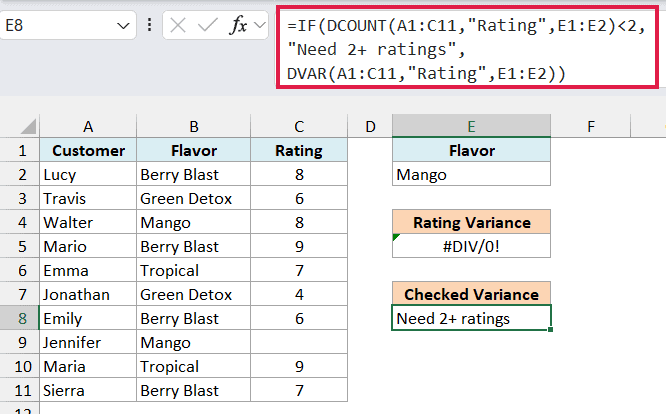This screenshot has width=666, height=414.
Task: Click inside the formula bar text
Action: [x=467, y=49]
